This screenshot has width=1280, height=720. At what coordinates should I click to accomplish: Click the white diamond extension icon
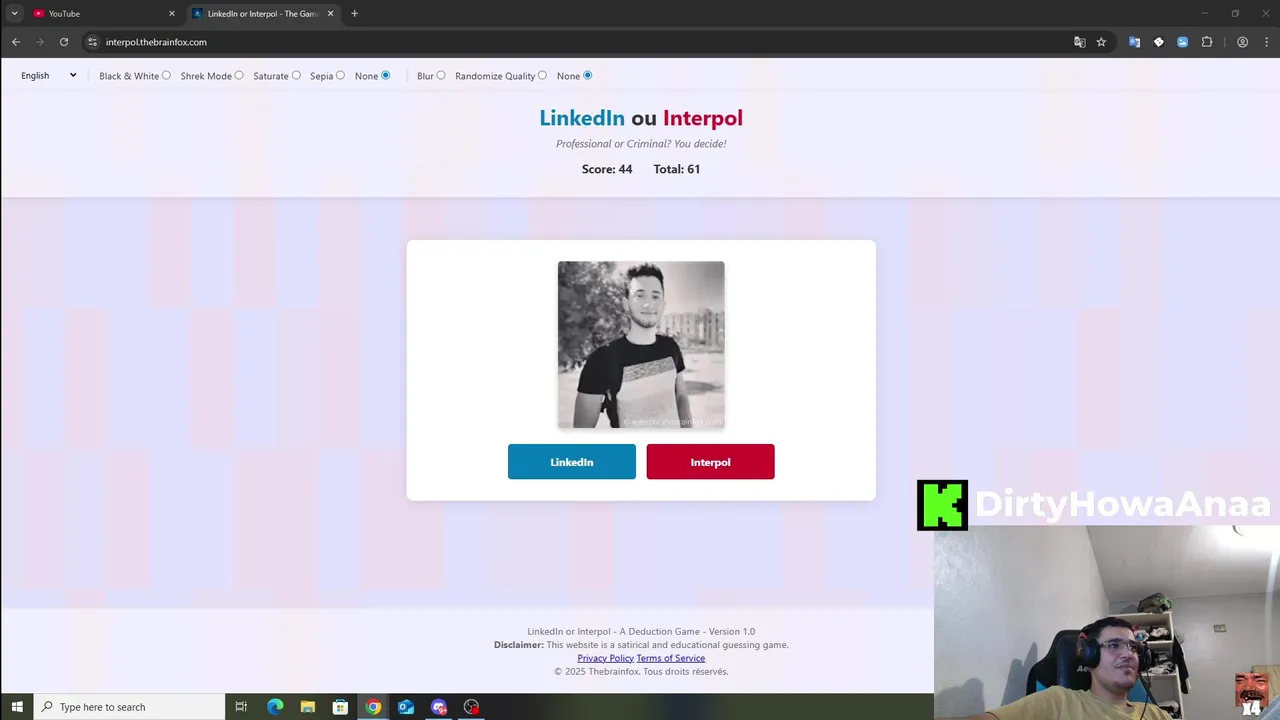(x=1158, y=42)
